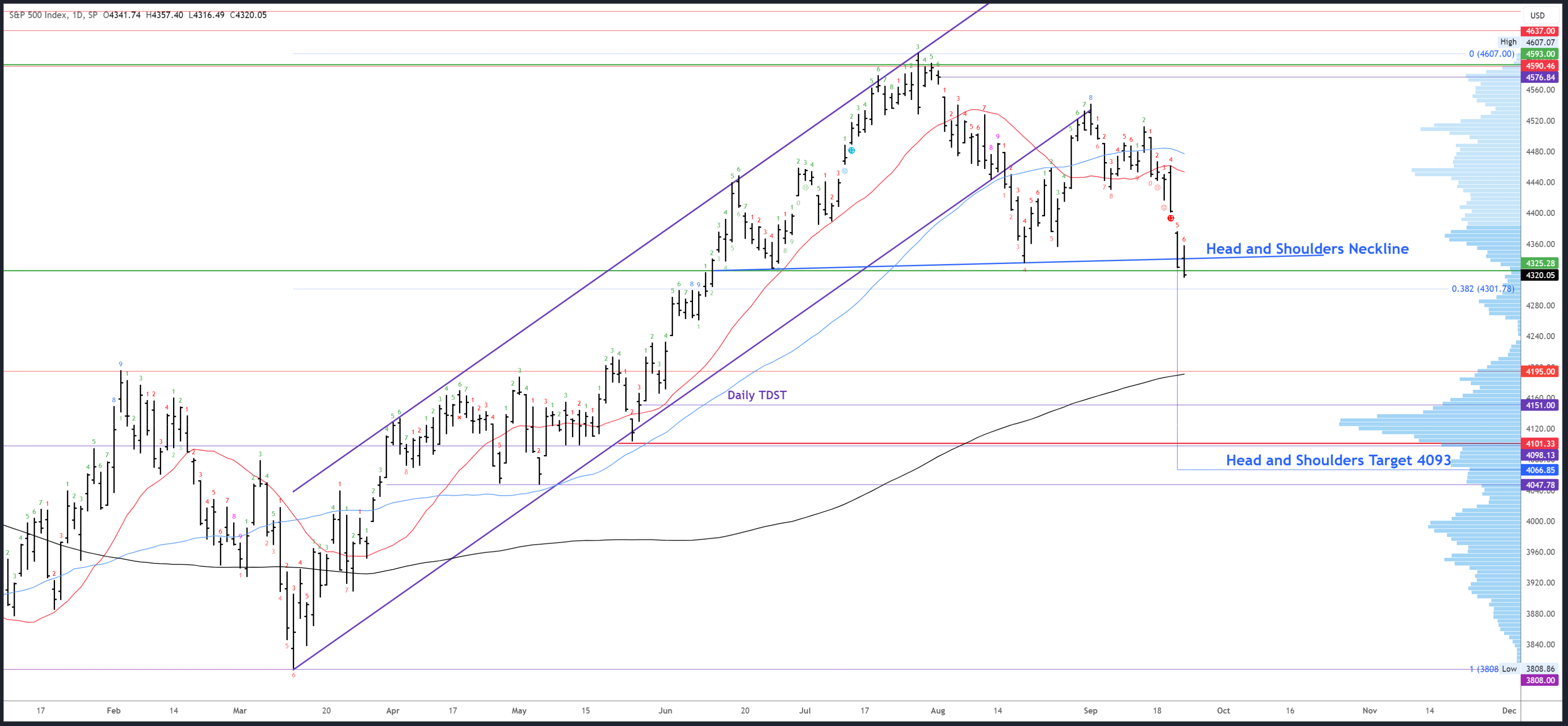Click the Low 3808.86 price label
The width and height of the screenshot is (1568, 726).
(1527, 669)
